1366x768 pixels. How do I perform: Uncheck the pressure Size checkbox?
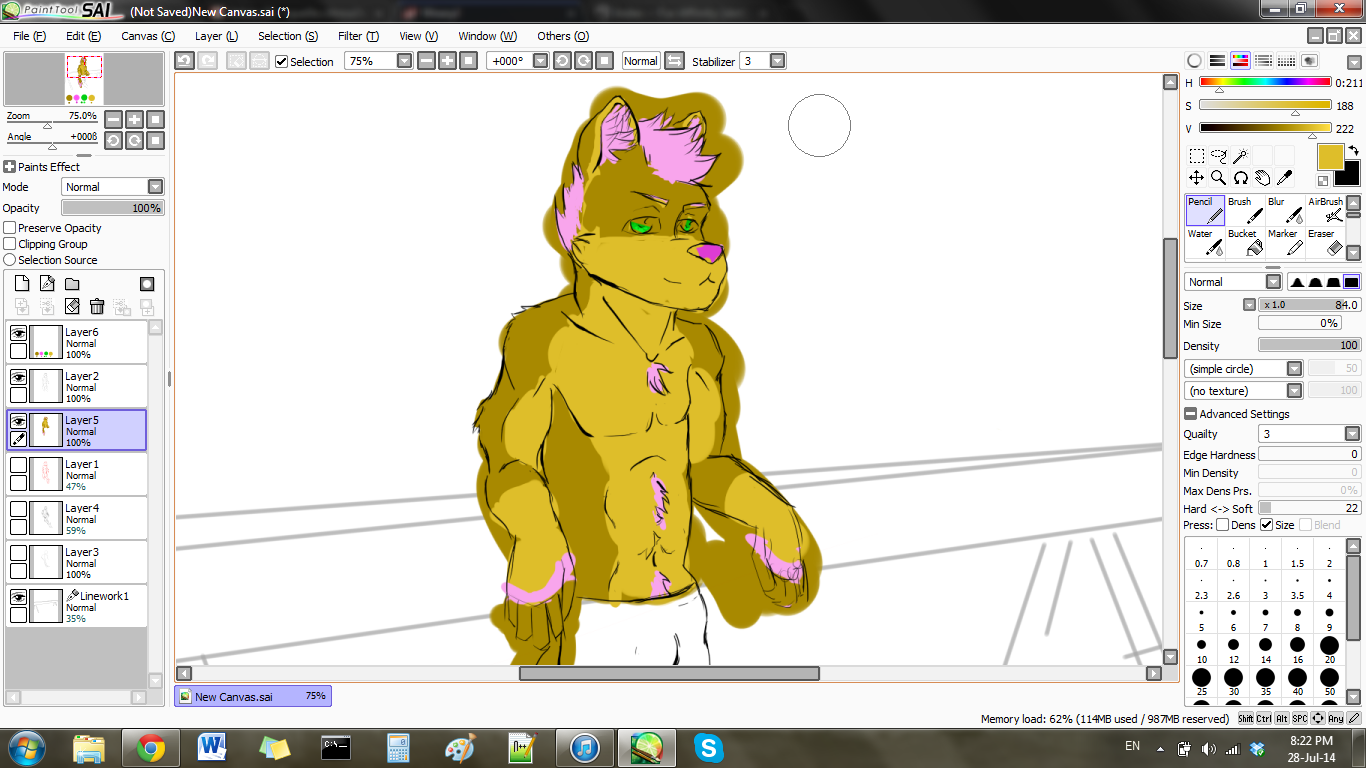(1266, 525)
